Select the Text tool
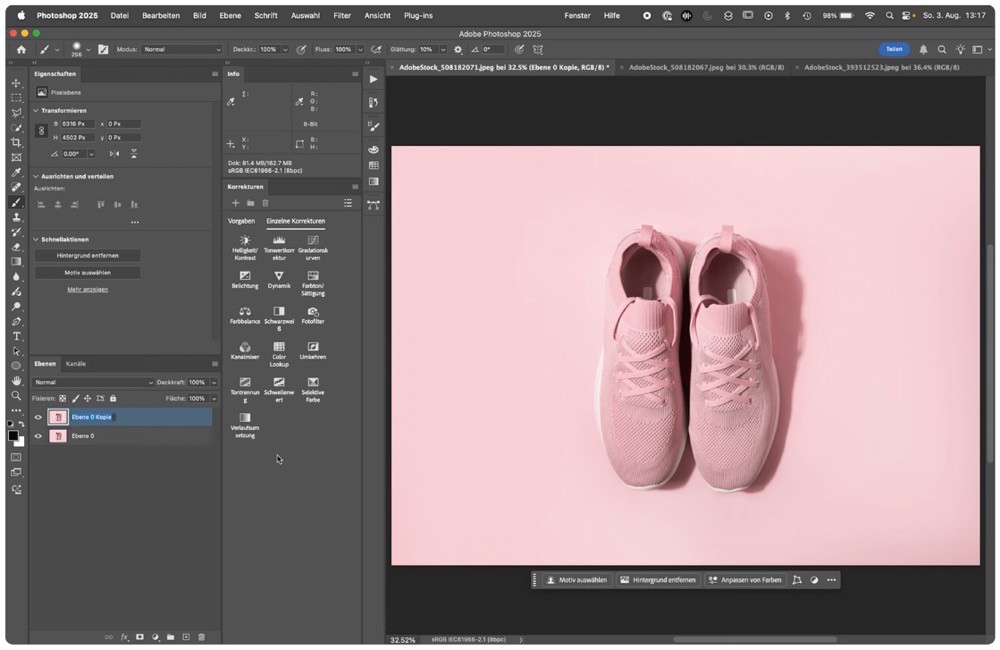 point(16,337)
